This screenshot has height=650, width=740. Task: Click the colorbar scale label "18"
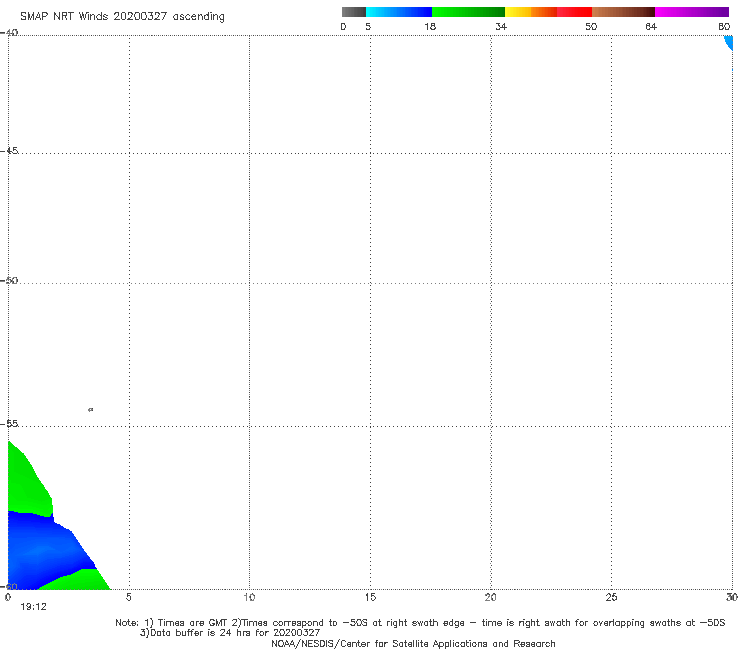430,26
